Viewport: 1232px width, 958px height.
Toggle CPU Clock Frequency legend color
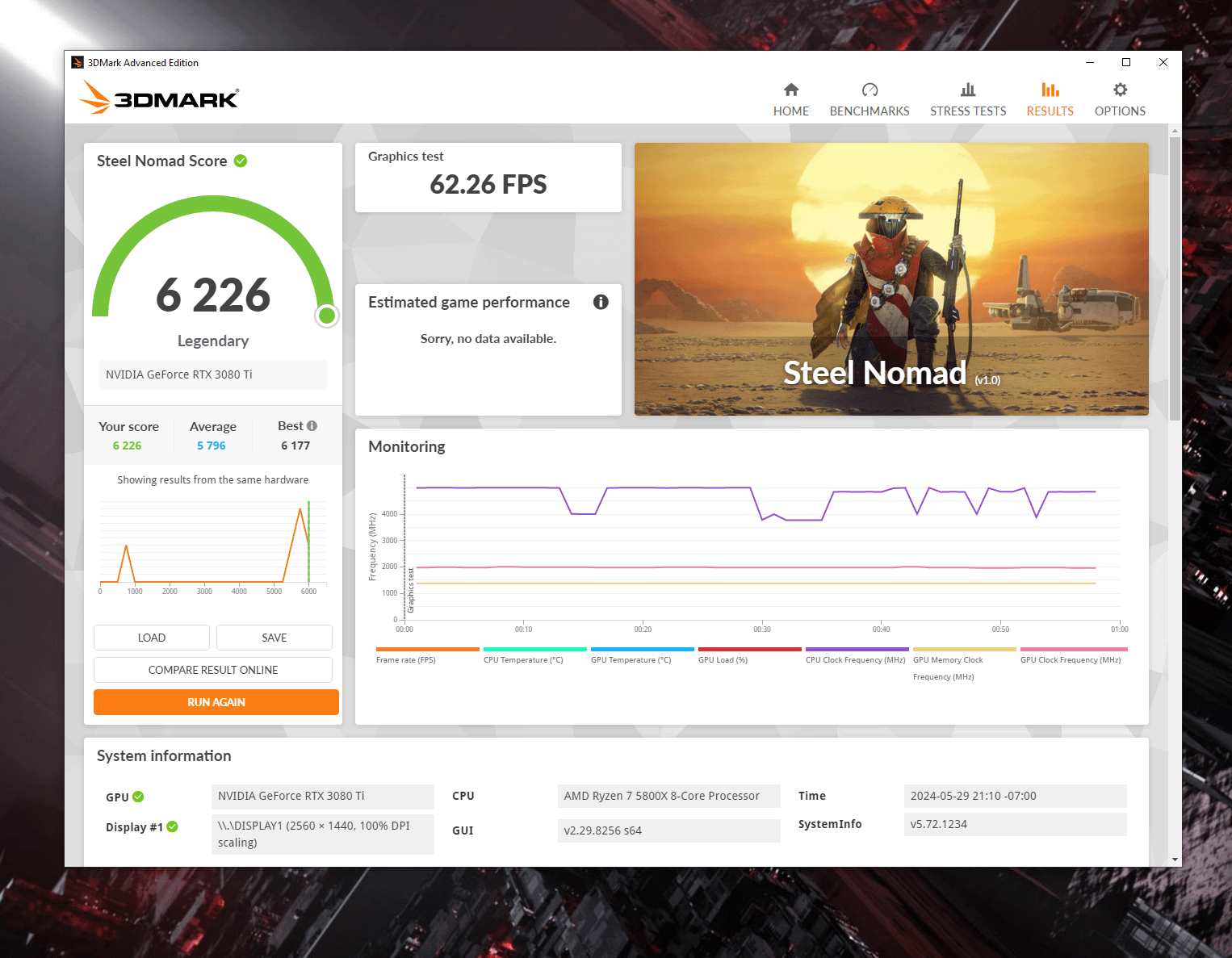[857, 649]
